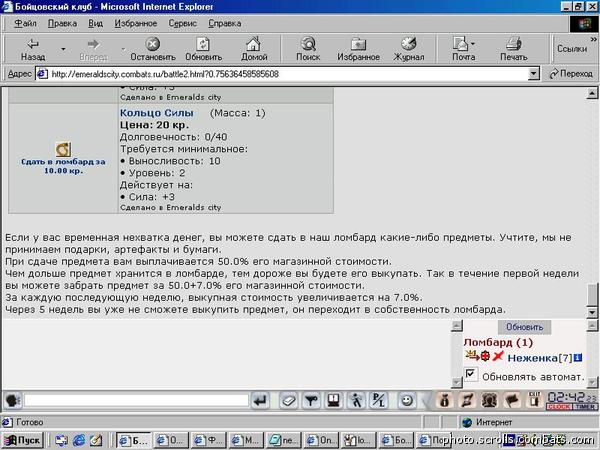Screen dimensions: 600x450
Task: Switch to the М... taskbar window
Action: 246,440
